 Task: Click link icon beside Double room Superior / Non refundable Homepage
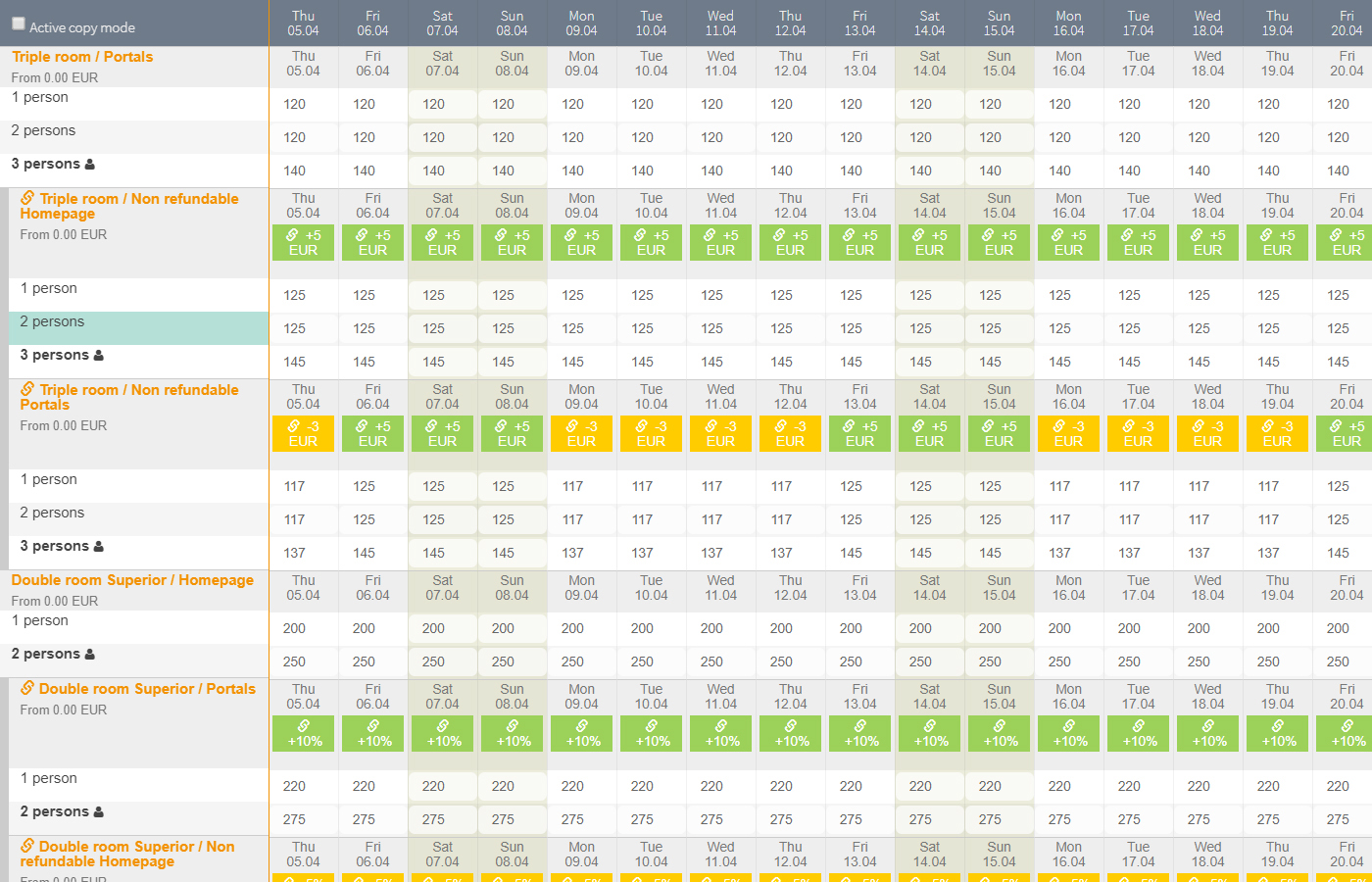(27, 847)
